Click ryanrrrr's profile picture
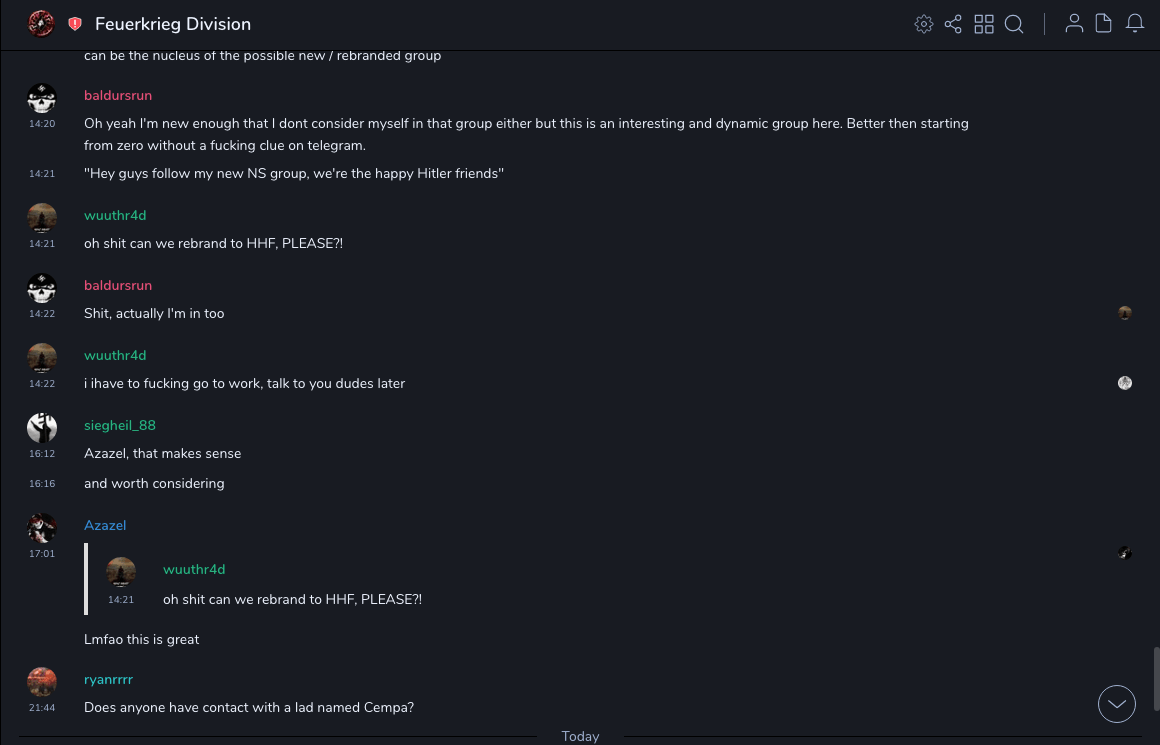The image size is (1160, 745). click(42, 682)
